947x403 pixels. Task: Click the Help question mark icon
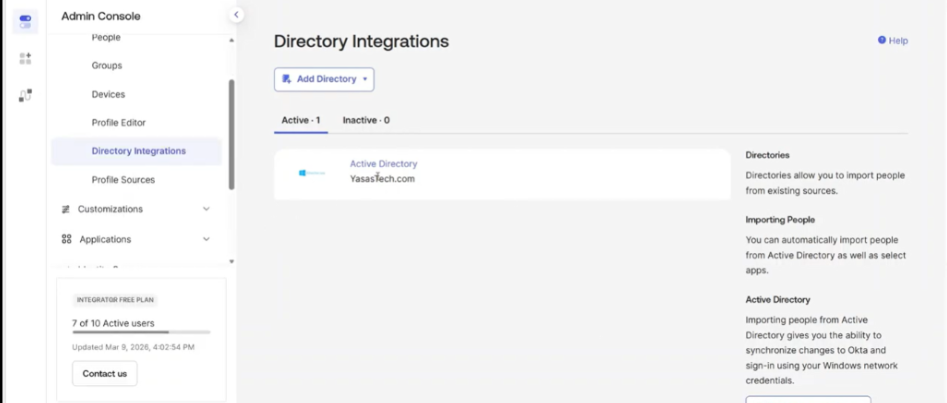pyautogui.click(x=882, y=41)
